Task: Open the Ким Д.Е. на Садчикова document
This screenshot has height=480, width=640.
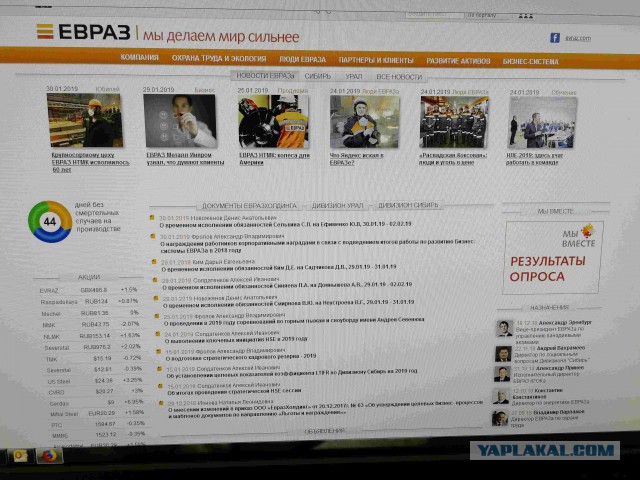Action: 279,267
